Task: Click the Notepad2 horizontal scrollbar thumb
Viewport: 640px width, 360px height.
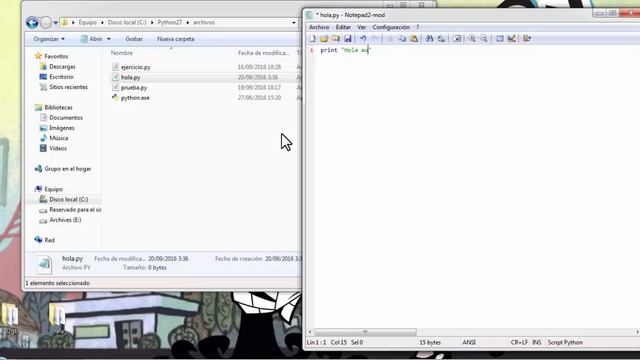Action: 365,332
